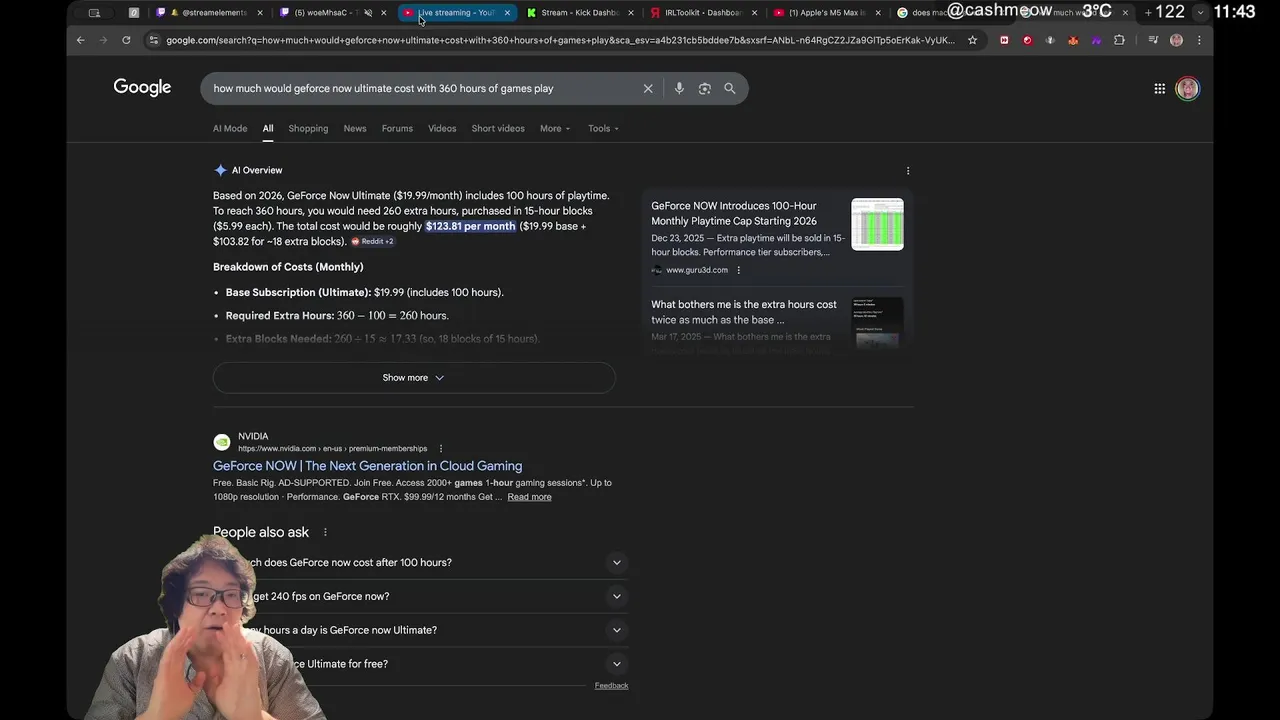Go back with browser back arrow
Screen dimensions: 1280x720
(80, 40)
